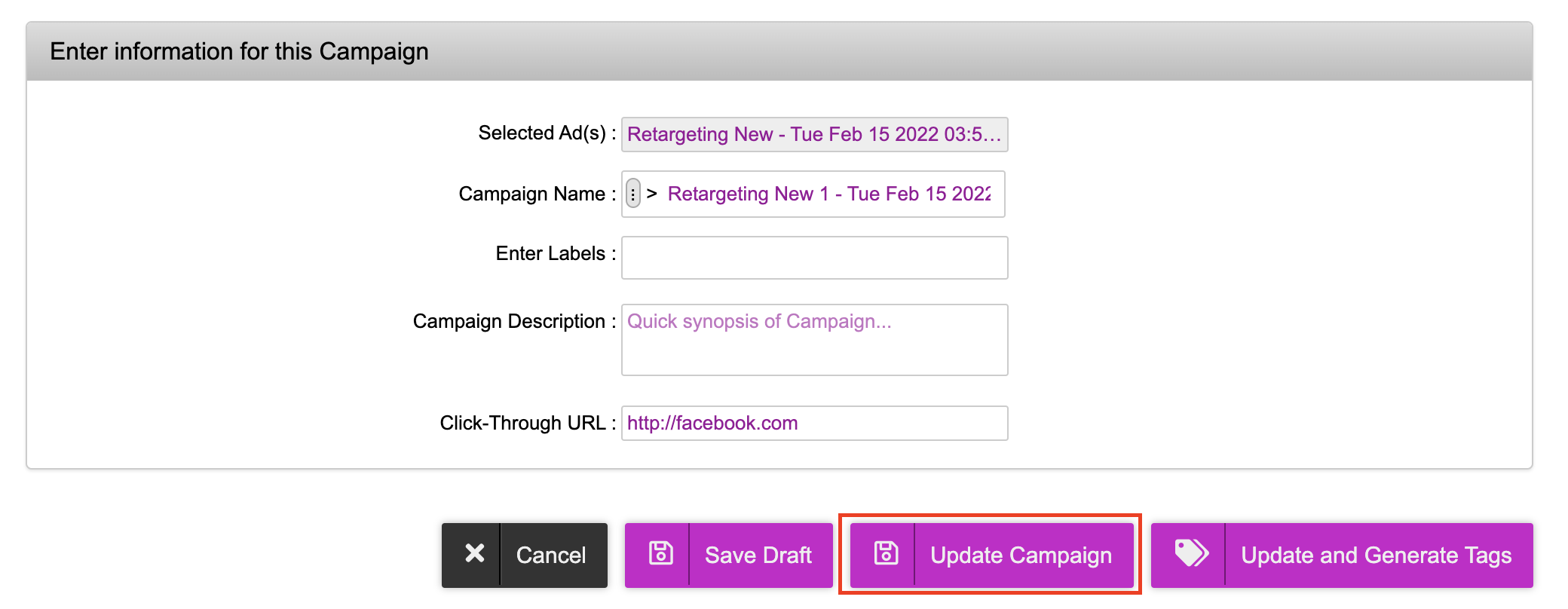1568x609 pixels.
Task: Click the 'Click-Through URL :' label
Action: (528, 423)
